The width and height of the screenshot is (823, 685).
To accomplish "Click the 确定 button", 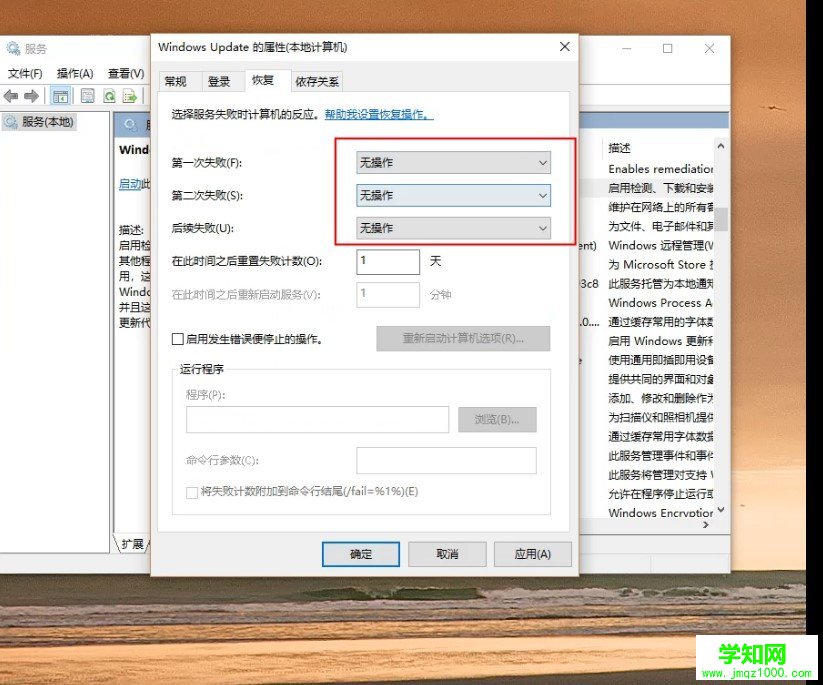I will coord(361,554).
